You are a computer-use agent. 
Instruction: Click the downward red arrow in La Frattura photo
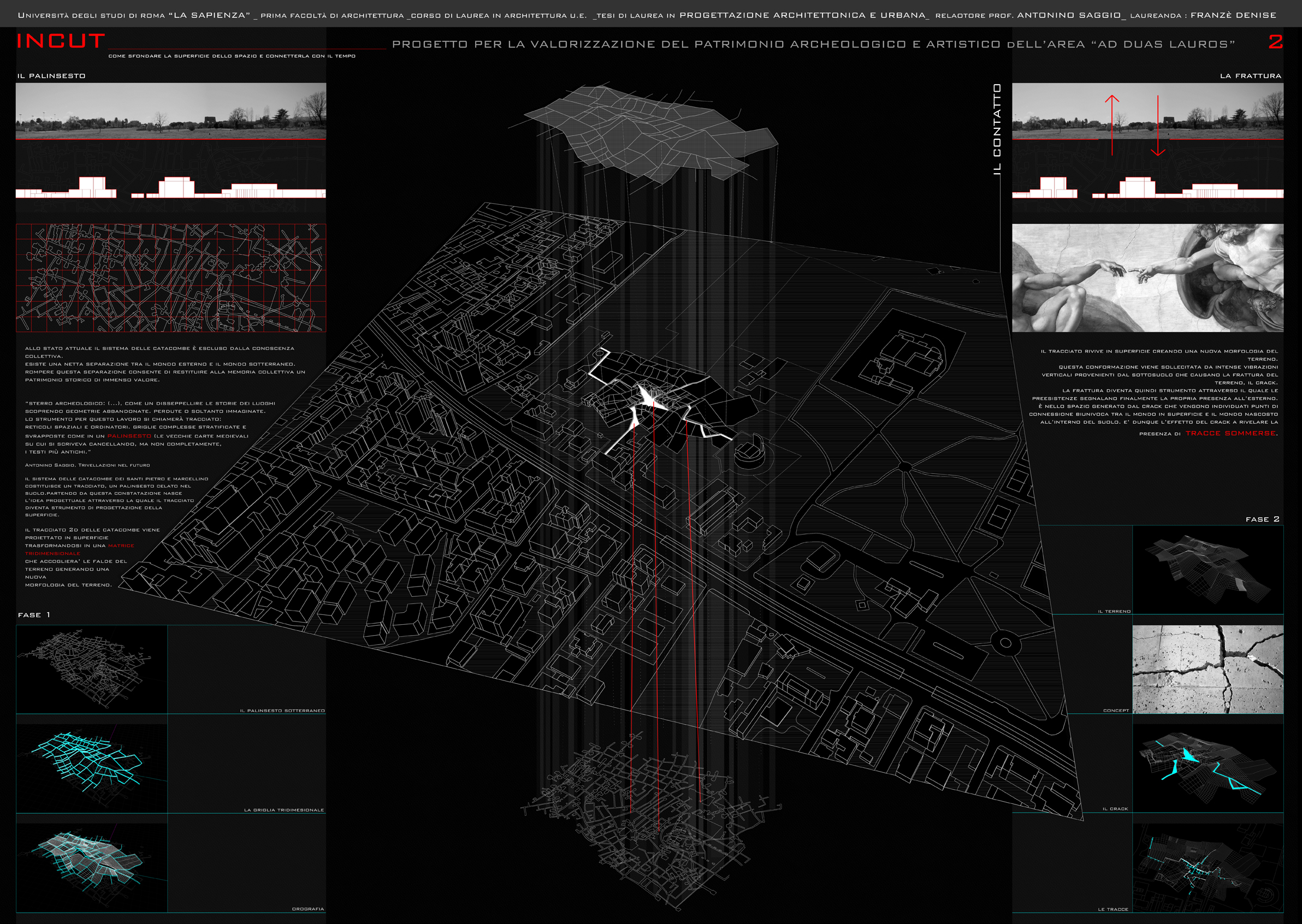coord(1157,126)
